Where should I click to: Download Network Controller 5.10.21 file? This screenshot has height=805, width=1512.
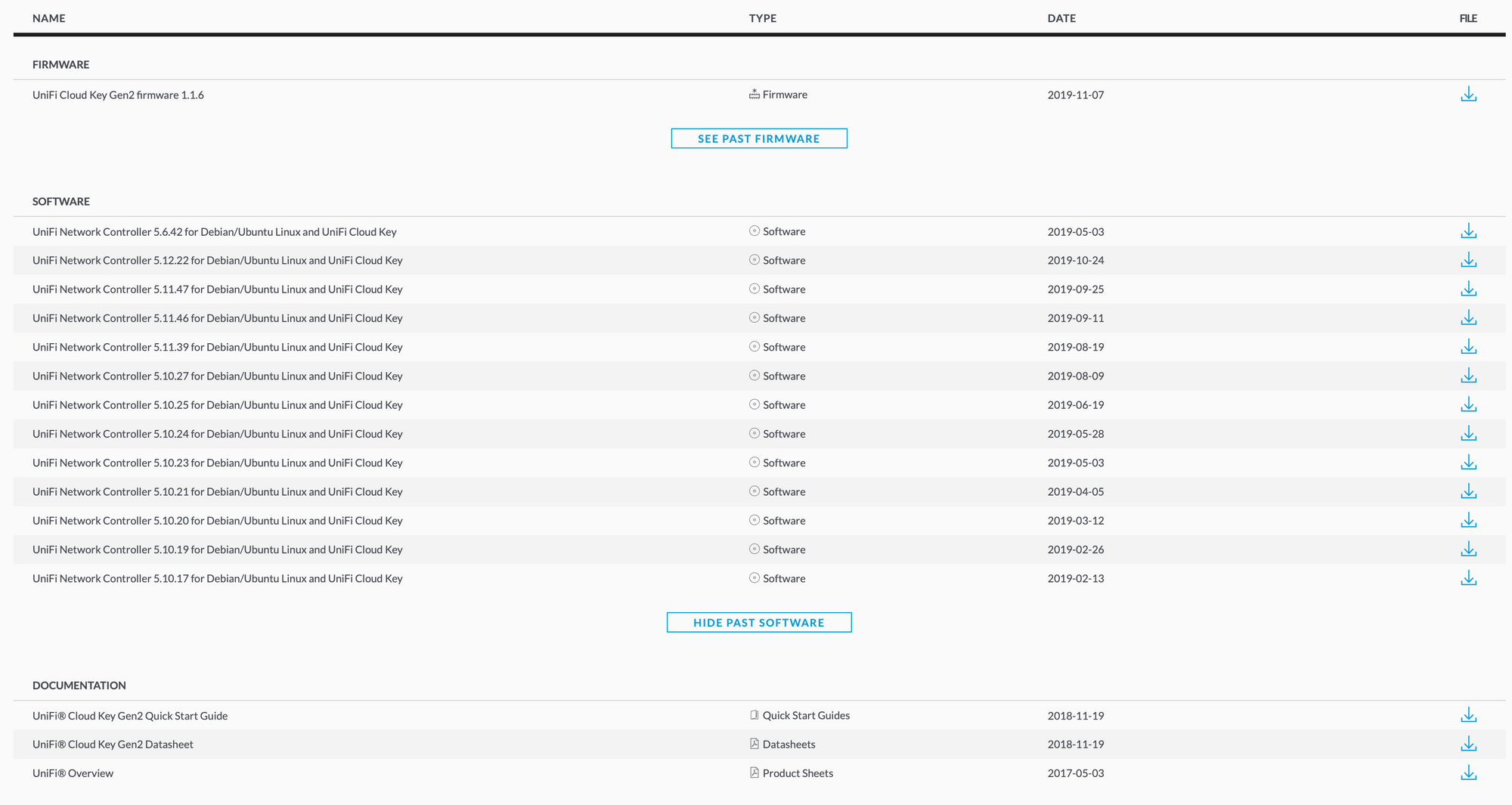point(1468,492)
